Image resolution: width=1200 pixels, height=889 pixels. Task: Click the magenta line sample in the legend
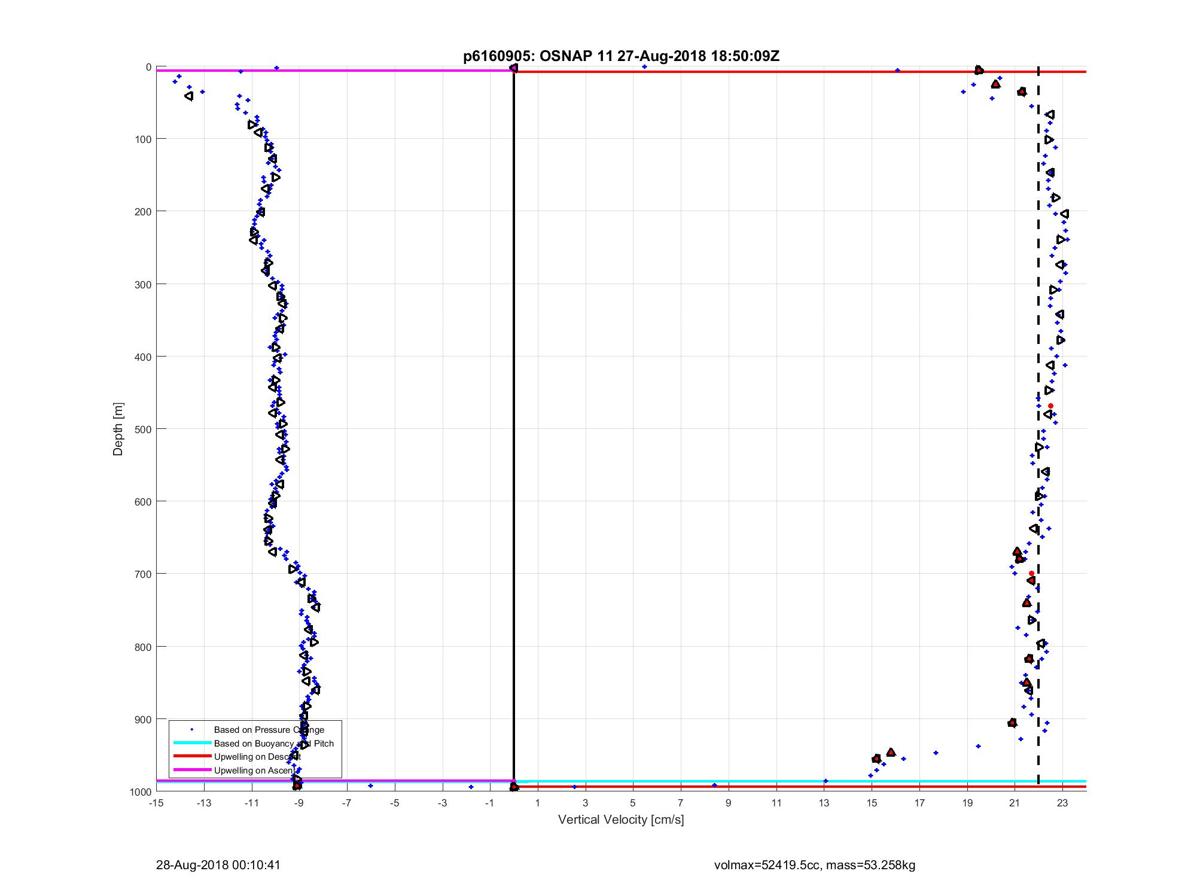[191, 770]
